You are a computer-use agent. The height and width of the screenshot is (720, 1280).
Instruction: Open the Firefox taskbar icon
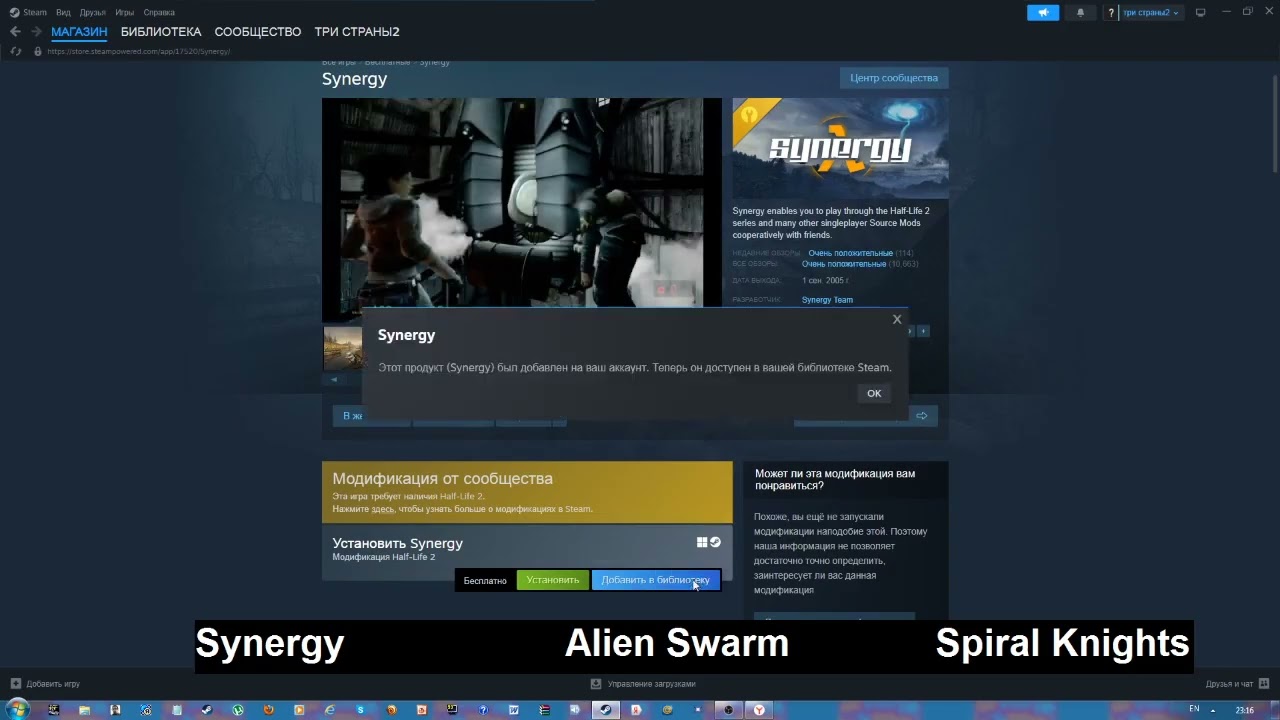(x=268, y=710)
